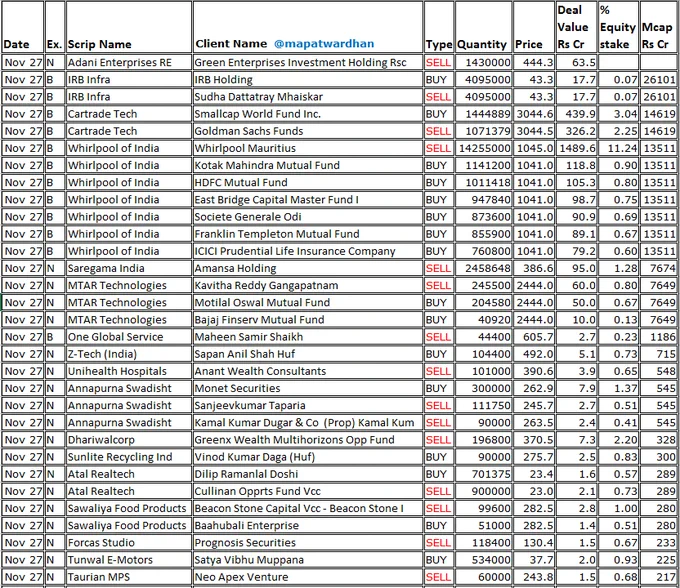Select 'Dilip Ramanlal Doshi' cell
680x588 pixels.
click(308, 474)
